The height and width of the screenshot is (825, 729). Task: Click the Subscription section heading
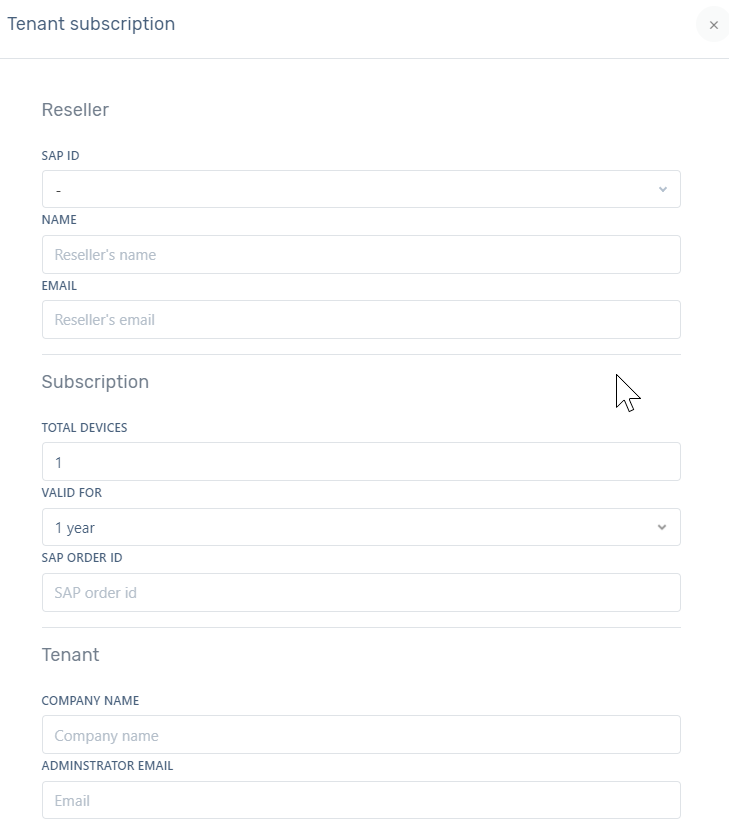[95, 382]
